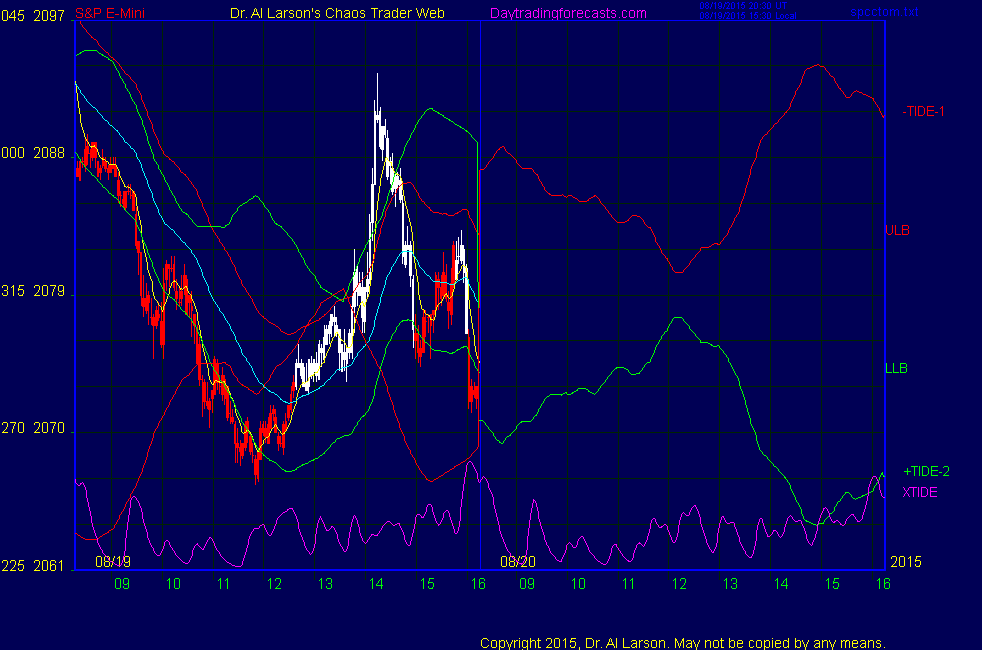Click the LLB legend label

(896, 368)
